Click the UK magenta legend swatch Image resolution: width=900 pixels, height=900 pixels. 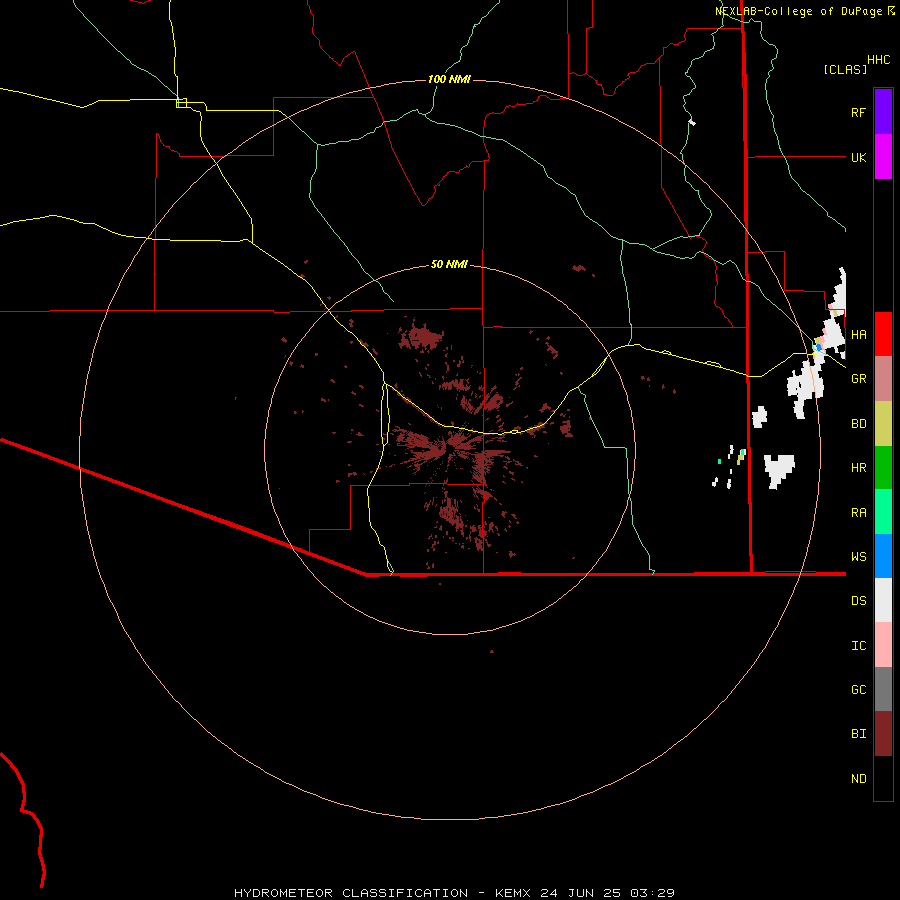point(883,157)
